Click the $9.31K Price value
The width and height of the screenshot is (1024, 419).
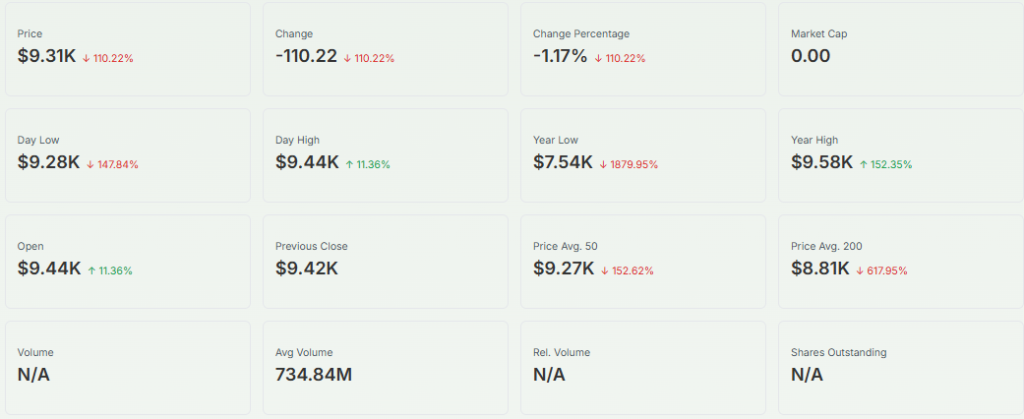pyautogui.click(x=50, y=57)
